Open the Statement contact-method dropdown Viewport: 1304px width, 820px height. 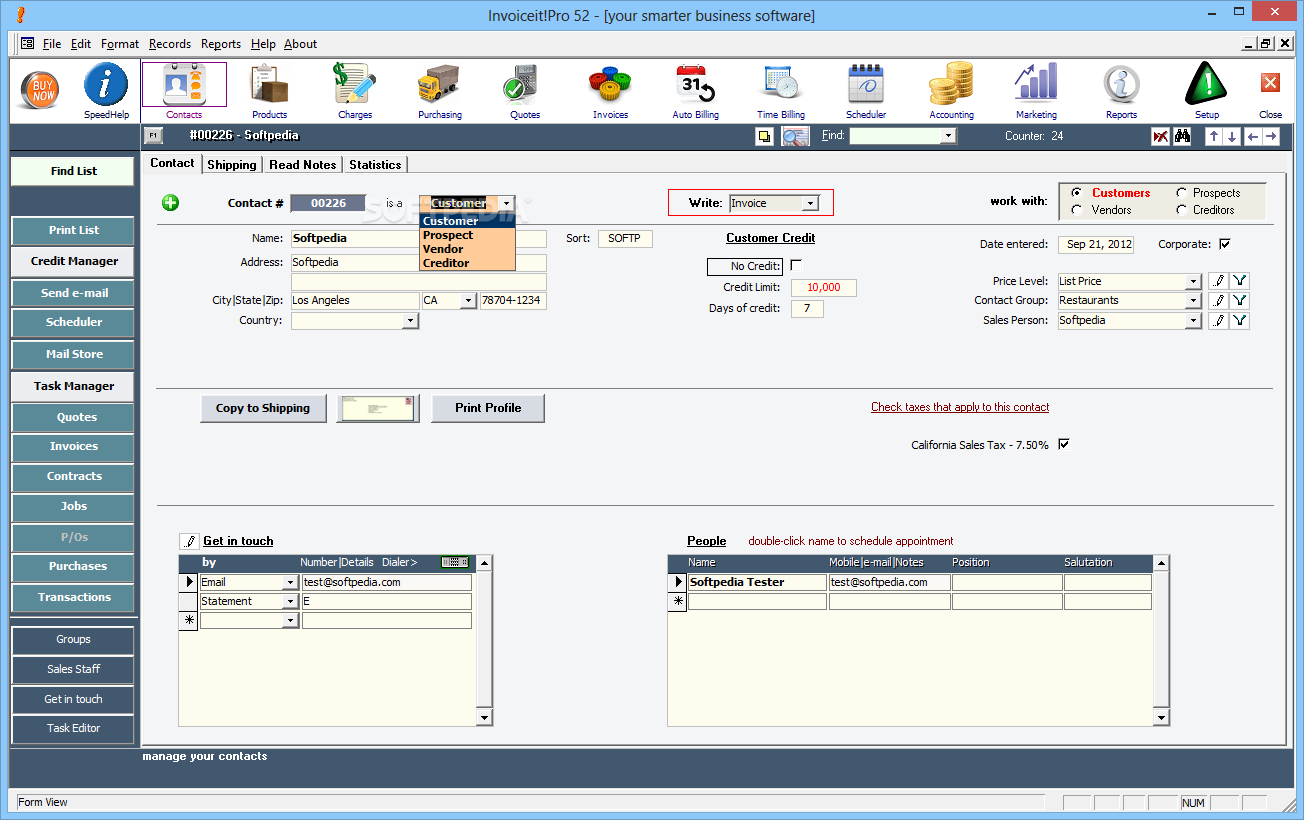click(x=291, y=601)
